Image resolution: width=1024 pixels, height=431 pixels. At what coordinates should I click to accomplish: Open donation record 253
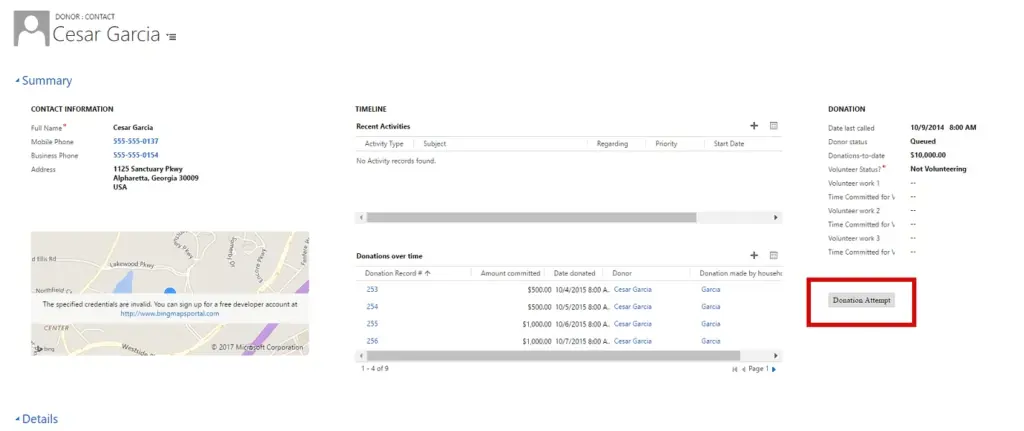(372, 289)
